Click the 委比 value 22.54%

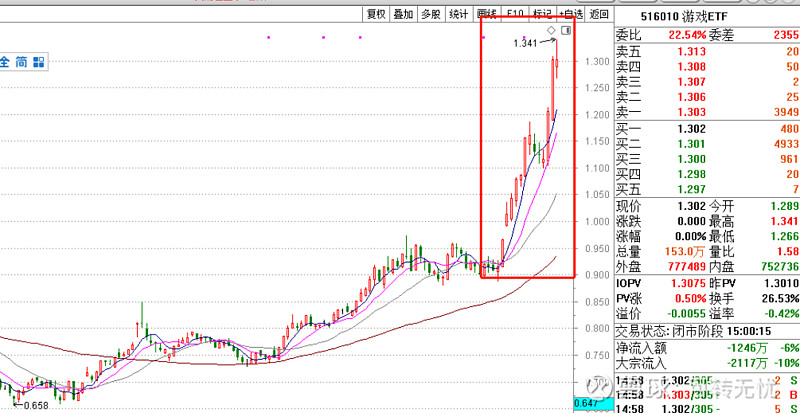point(687,35)
